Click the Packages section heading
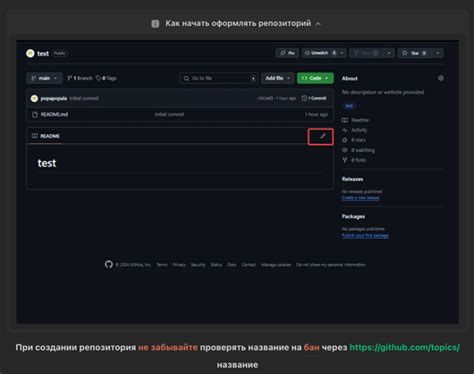The width and height of the screenshot is (474, 374). 353,216
